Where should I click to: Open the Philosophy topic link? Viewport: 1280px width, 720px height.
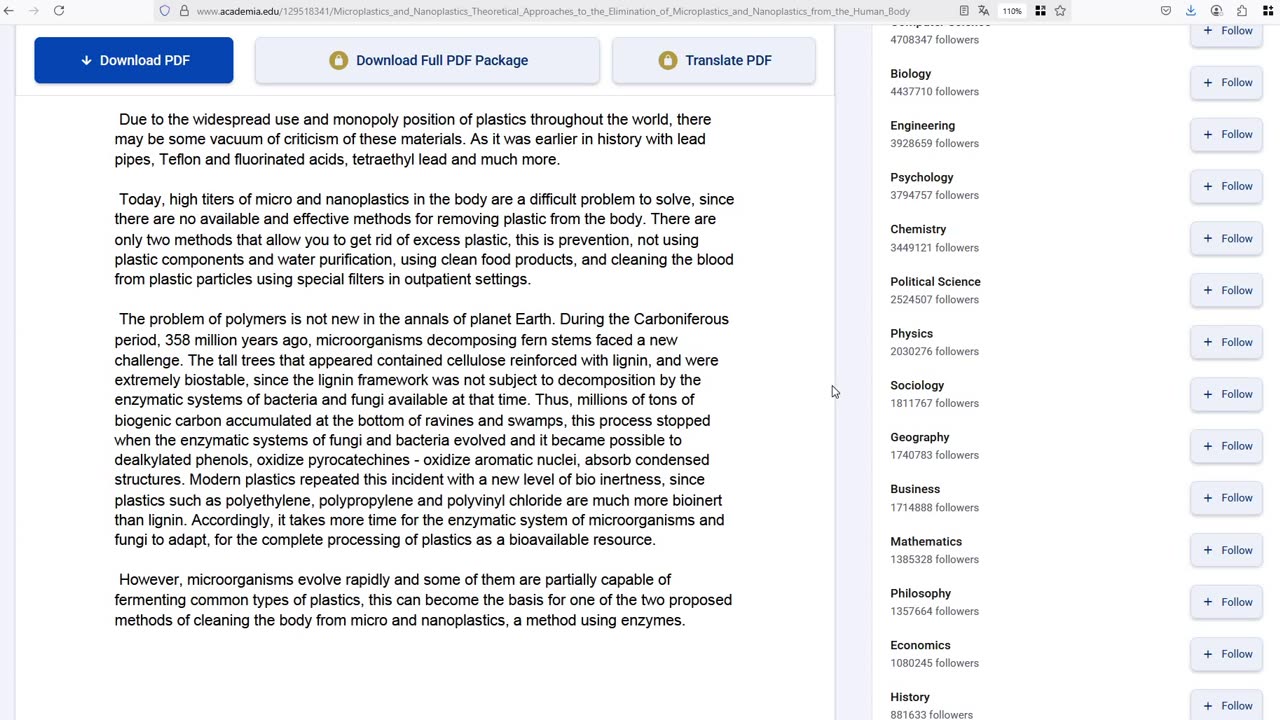click(x=920, y=594)
